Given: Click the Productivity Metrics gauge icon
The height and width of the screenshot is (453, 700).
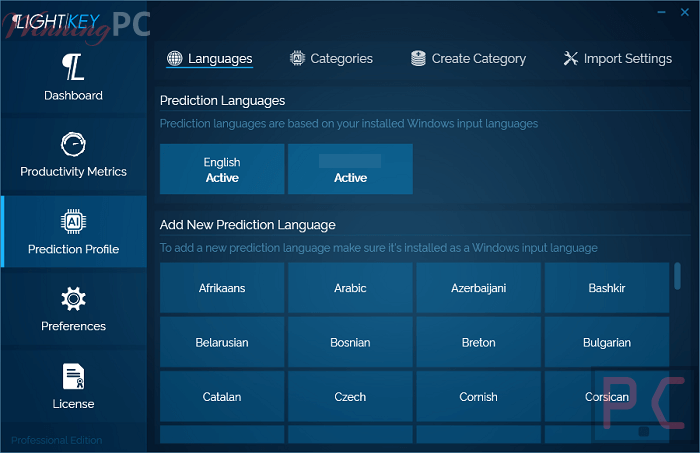Looking at the screenshot, I should pyautogui.click(x=73, y=144).
